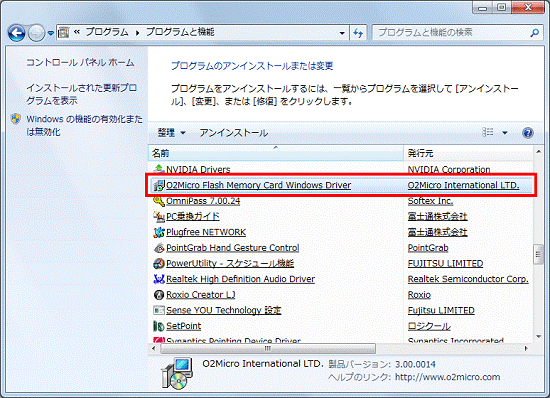
Task: Click the control panel icon in address bar
Action: point(63,33)
